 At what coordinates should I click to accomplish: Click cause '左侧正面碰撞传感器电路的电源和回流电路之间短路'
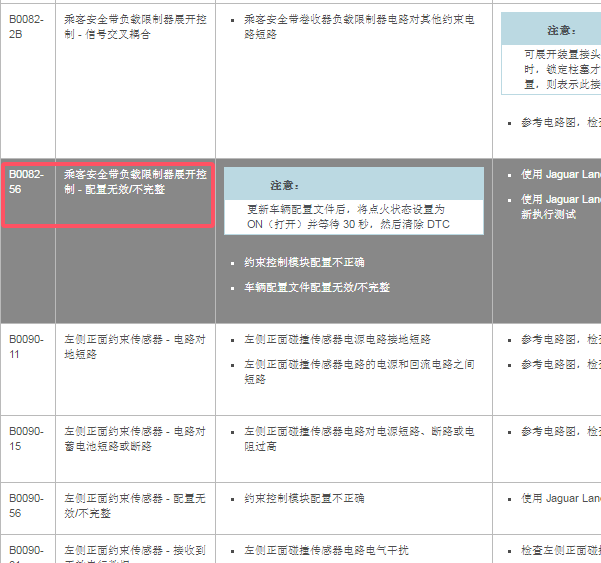(x=359, y=371)
